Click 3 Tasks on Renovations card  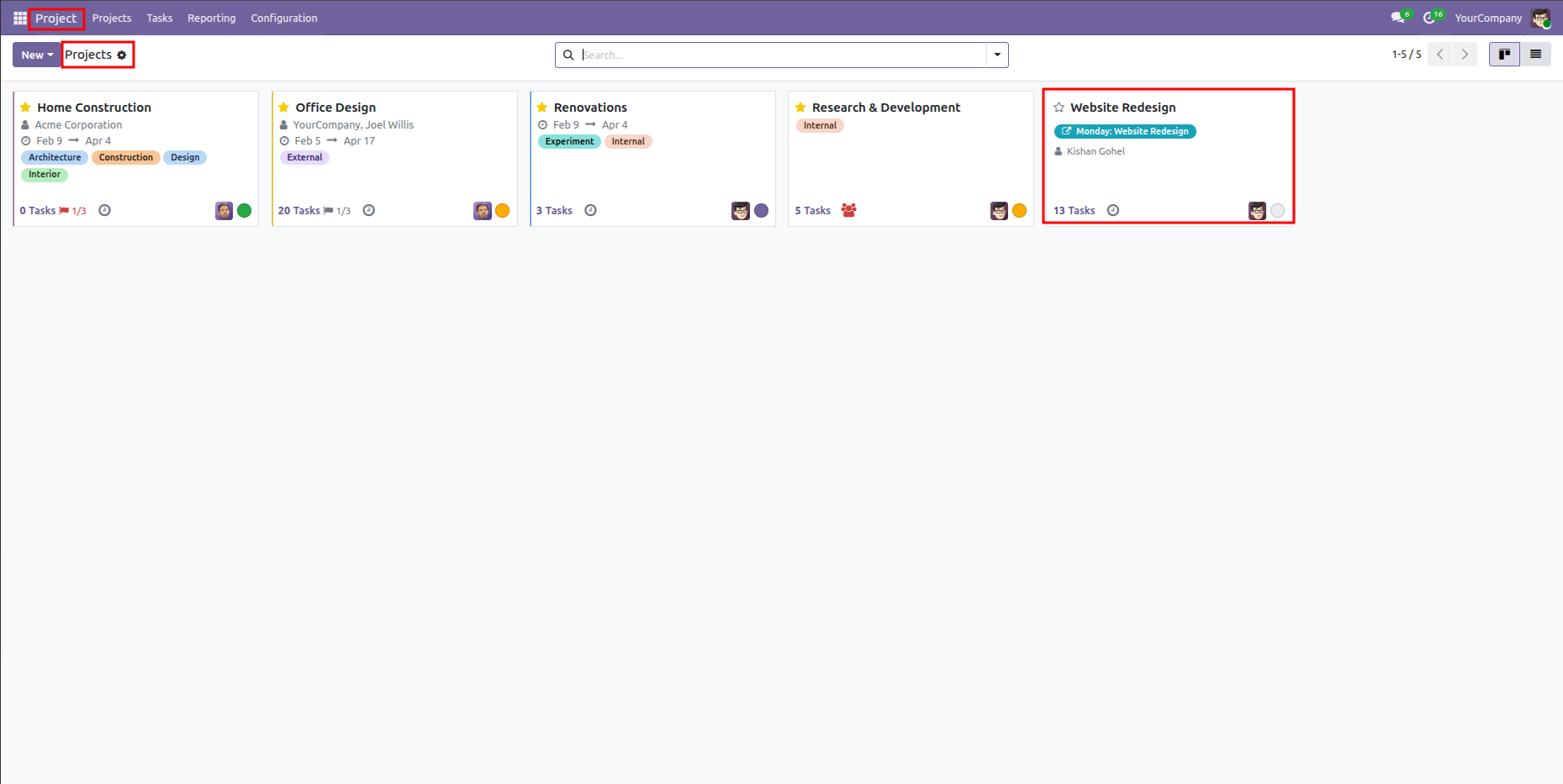554,211
